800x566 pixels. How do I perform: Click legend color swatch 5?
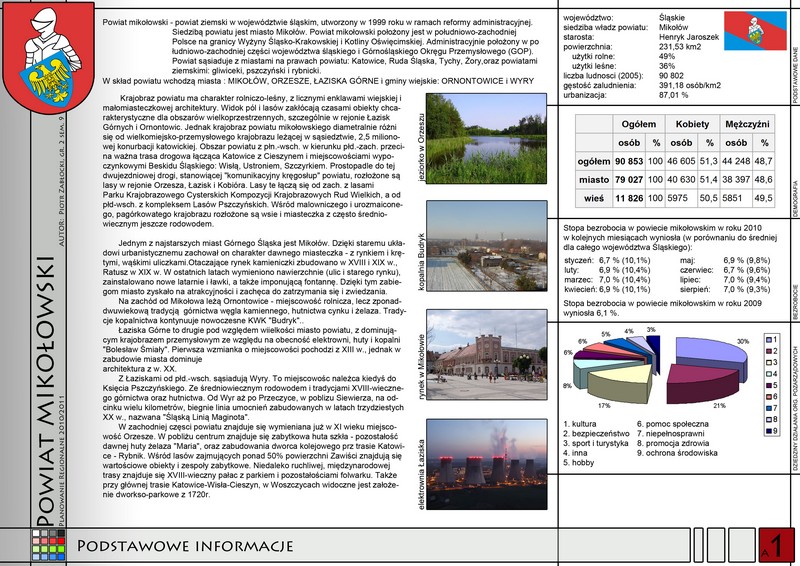(x=769, y=385)
